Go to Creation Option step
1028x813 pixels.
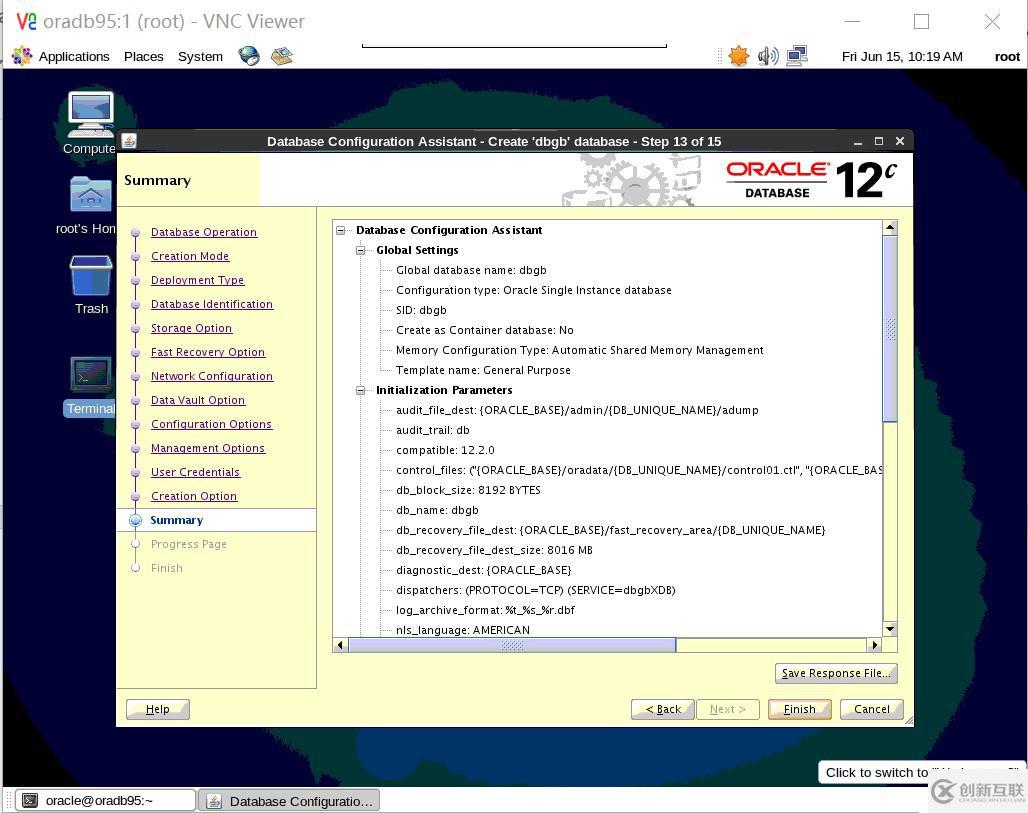click(194, 496)
